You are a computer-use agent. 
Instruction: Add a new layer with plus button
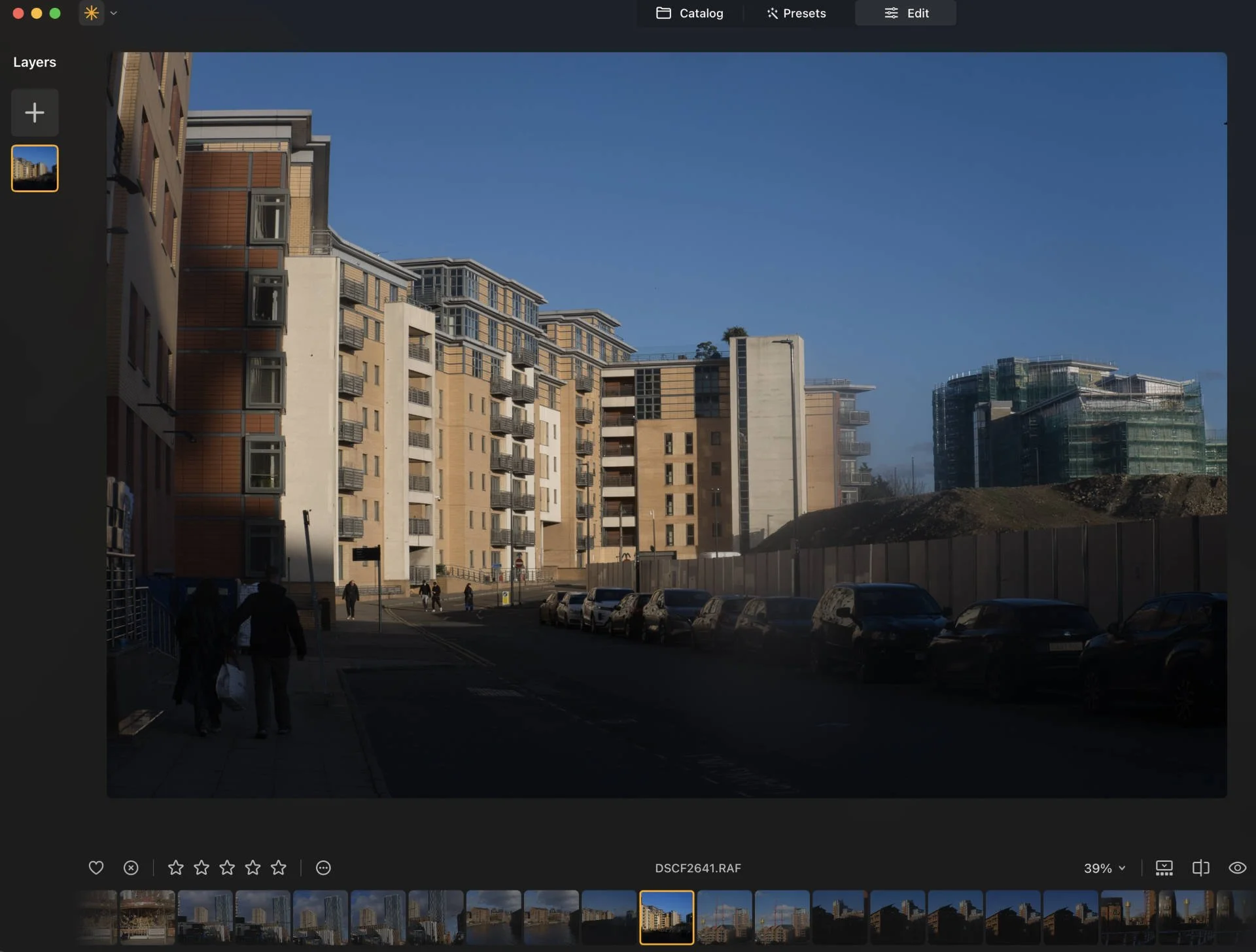click(35, 112)
